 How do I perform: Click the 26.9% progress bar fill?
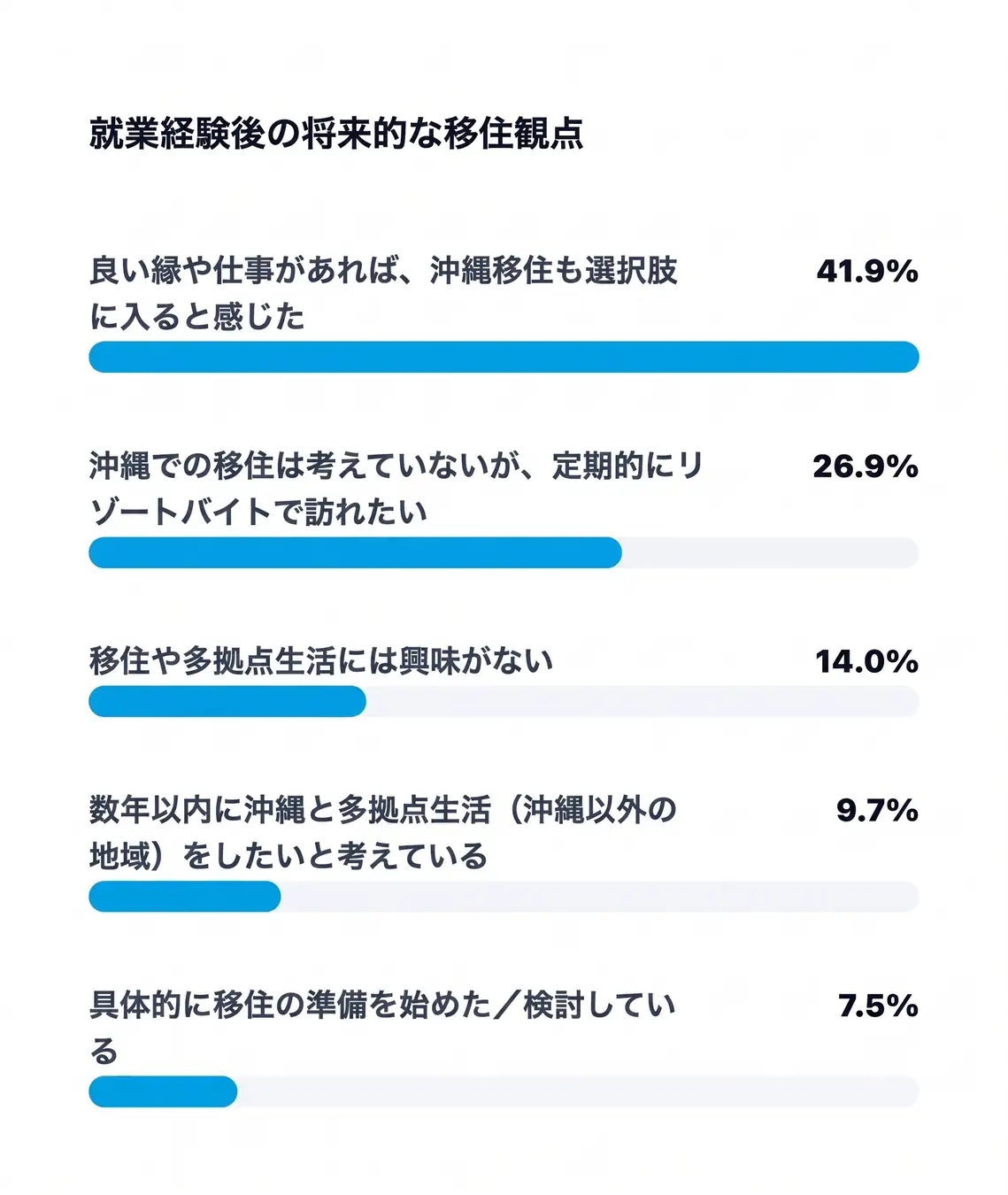(x=355, y=552)
